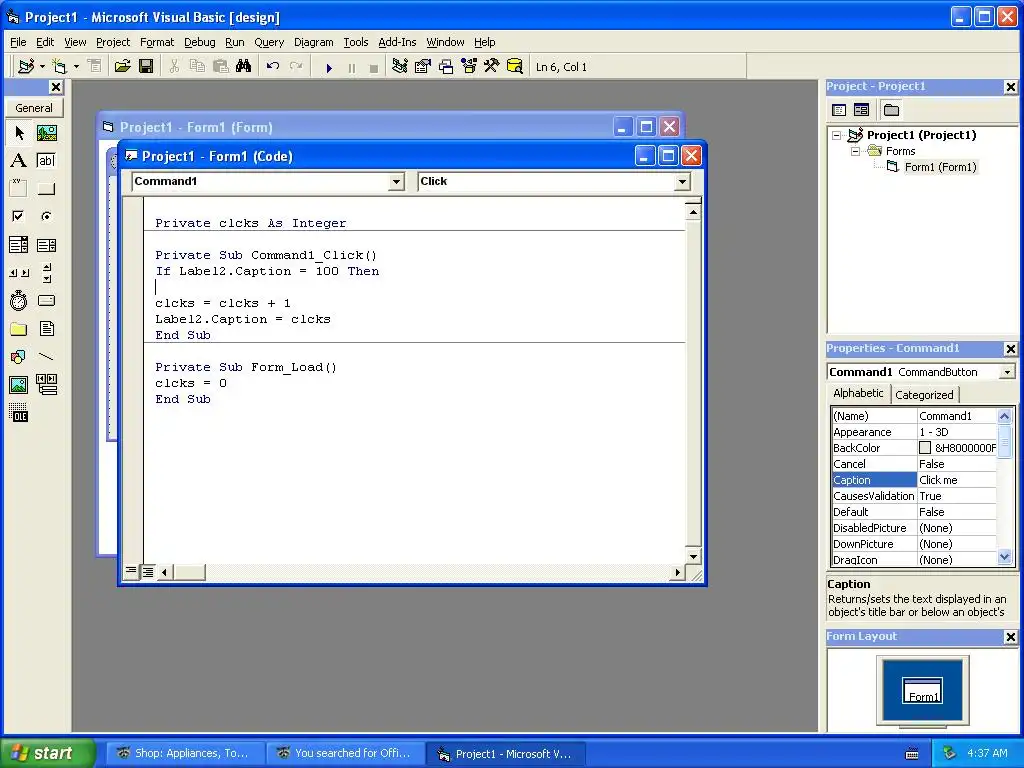Select the OLE control in toolbox
The height and width of the screenshot is (768, 1024).
[19, 413]
